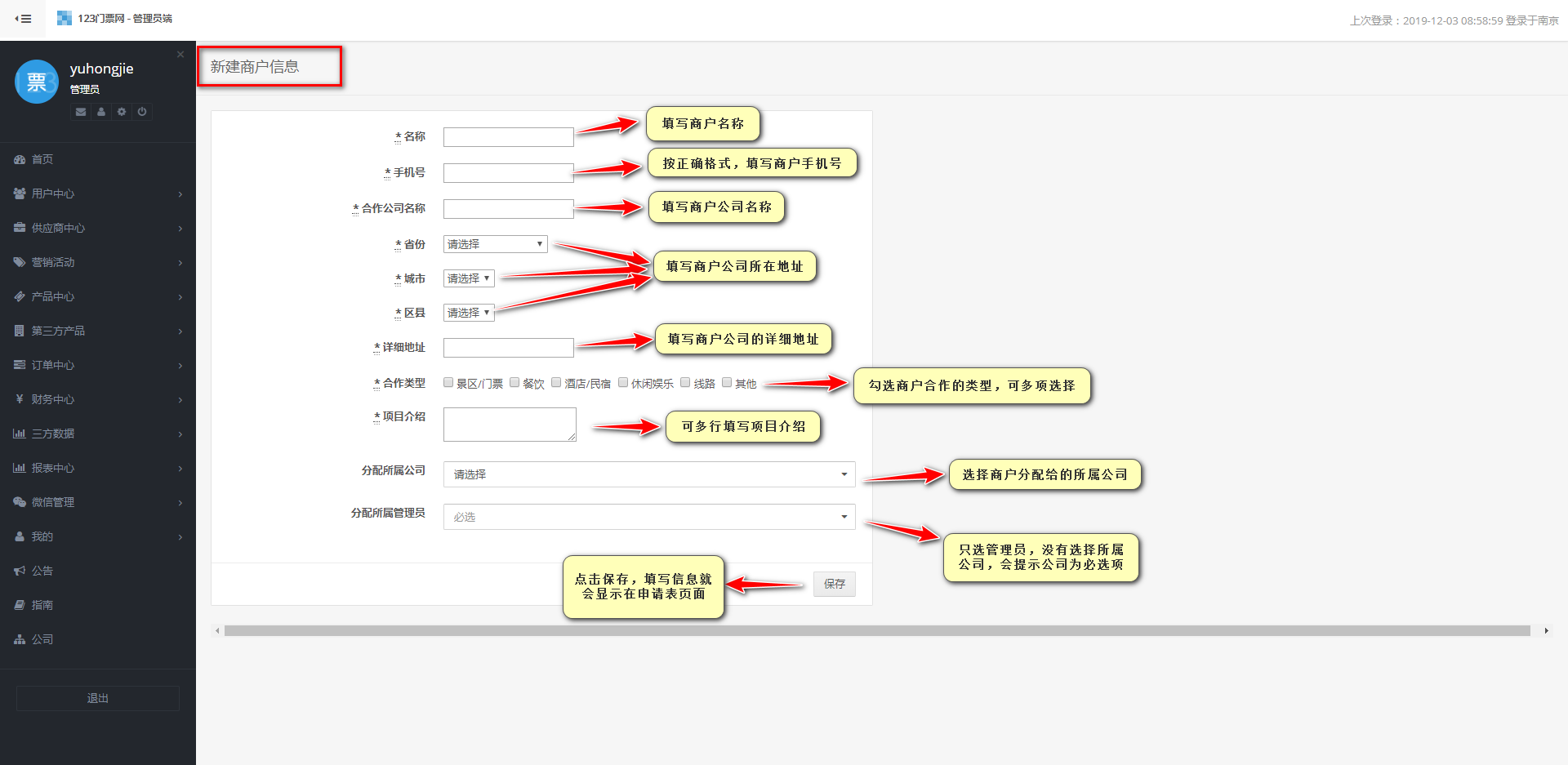Open the 供应商中心 menu label
This screenshot has width=1568, height=765.
pos(58,228)
